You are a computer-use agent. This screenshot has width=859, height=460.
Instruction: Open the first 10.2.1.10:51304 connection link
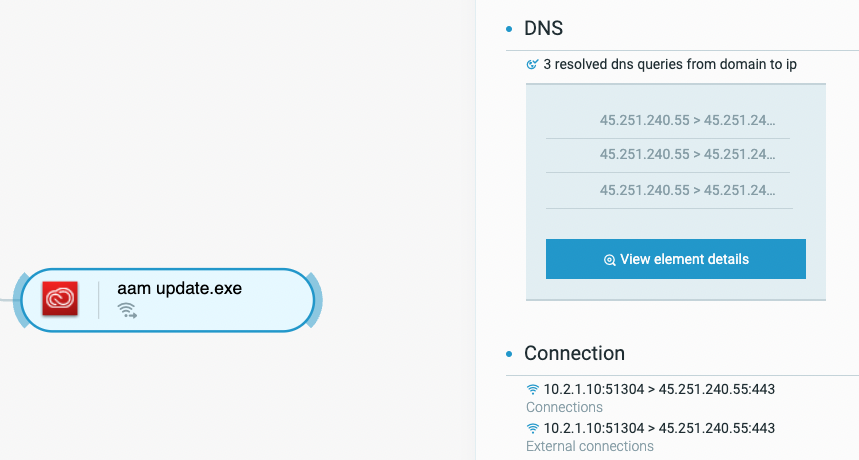click(x=659, y=389)
